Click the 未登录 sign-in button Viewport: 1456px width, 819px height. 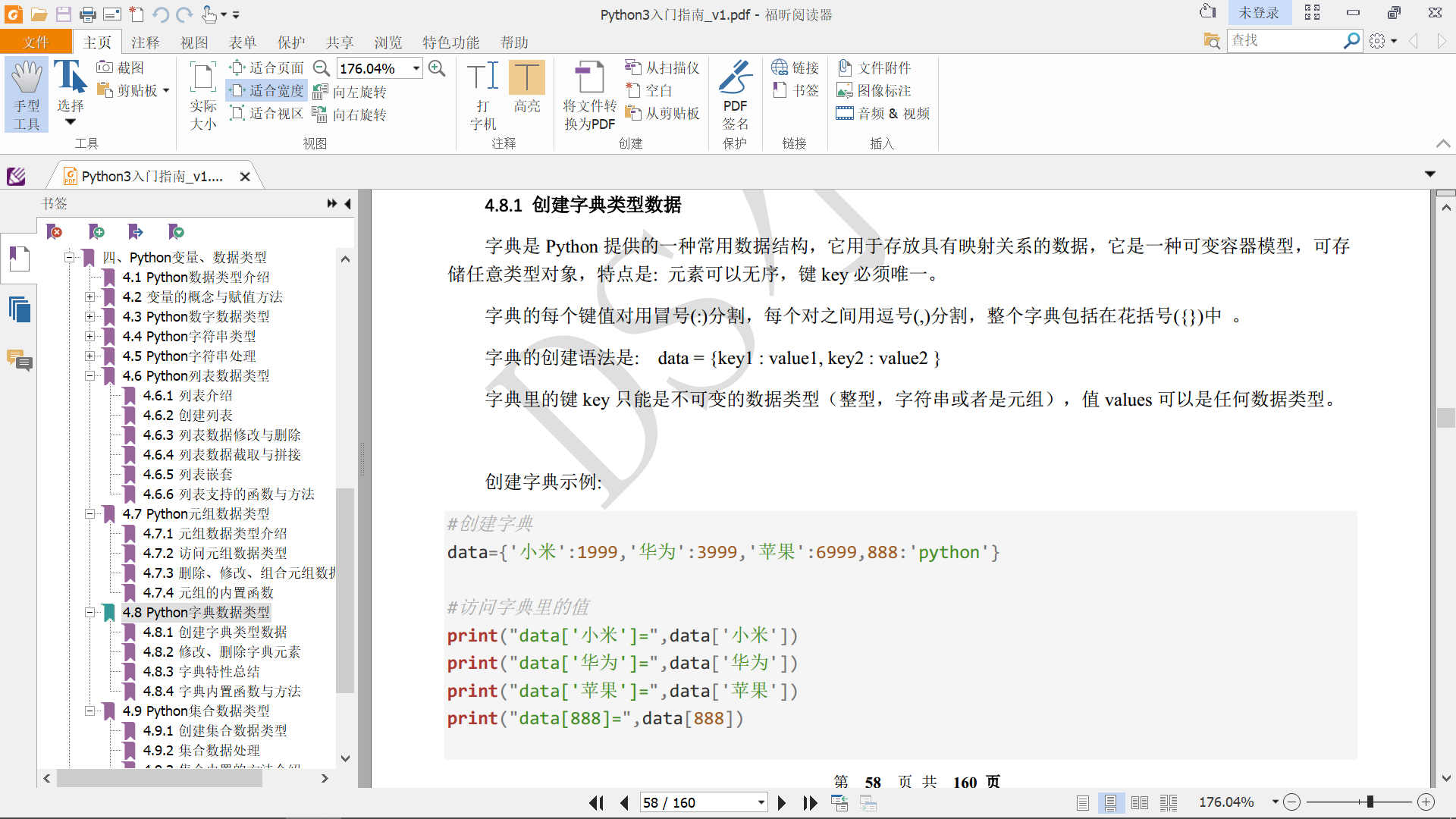point(1258,13)
